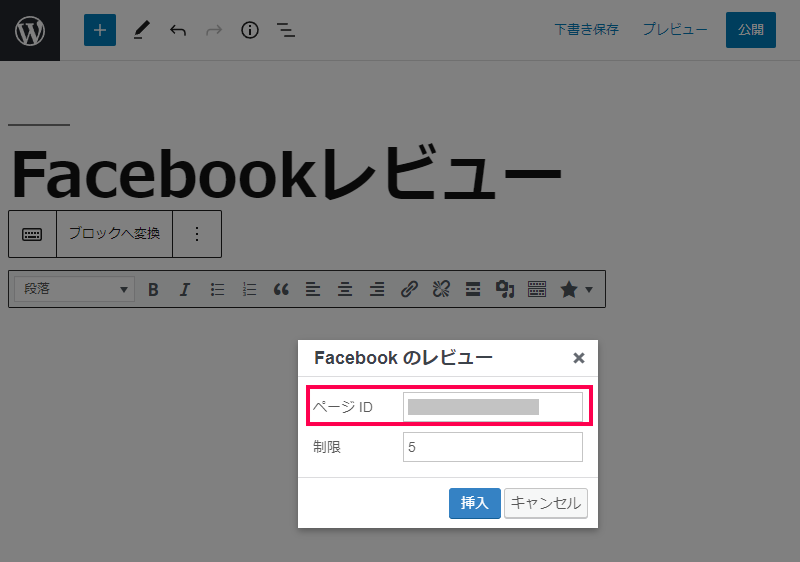Click the add media icon
The image size is (800, 562).
(505, 290)
